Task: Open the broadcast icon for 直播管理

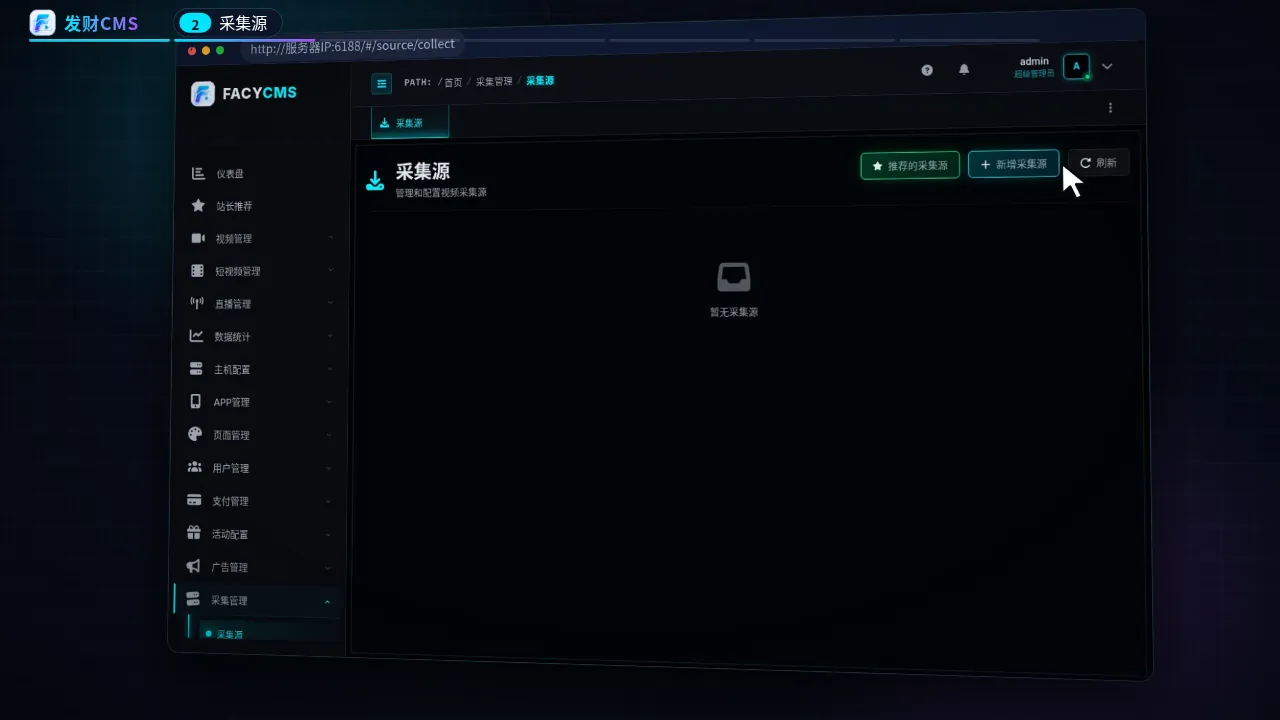Action: [197, 303]
